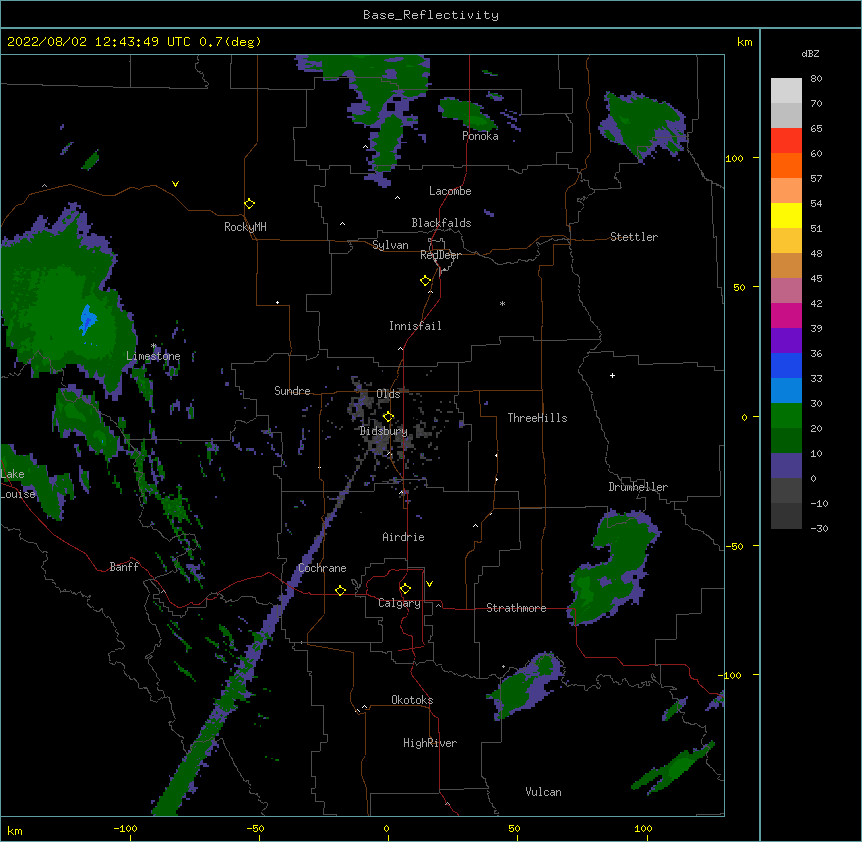
Task: Click the Didsbury town label
Action: pyautogui.click(x=384, y=431)
